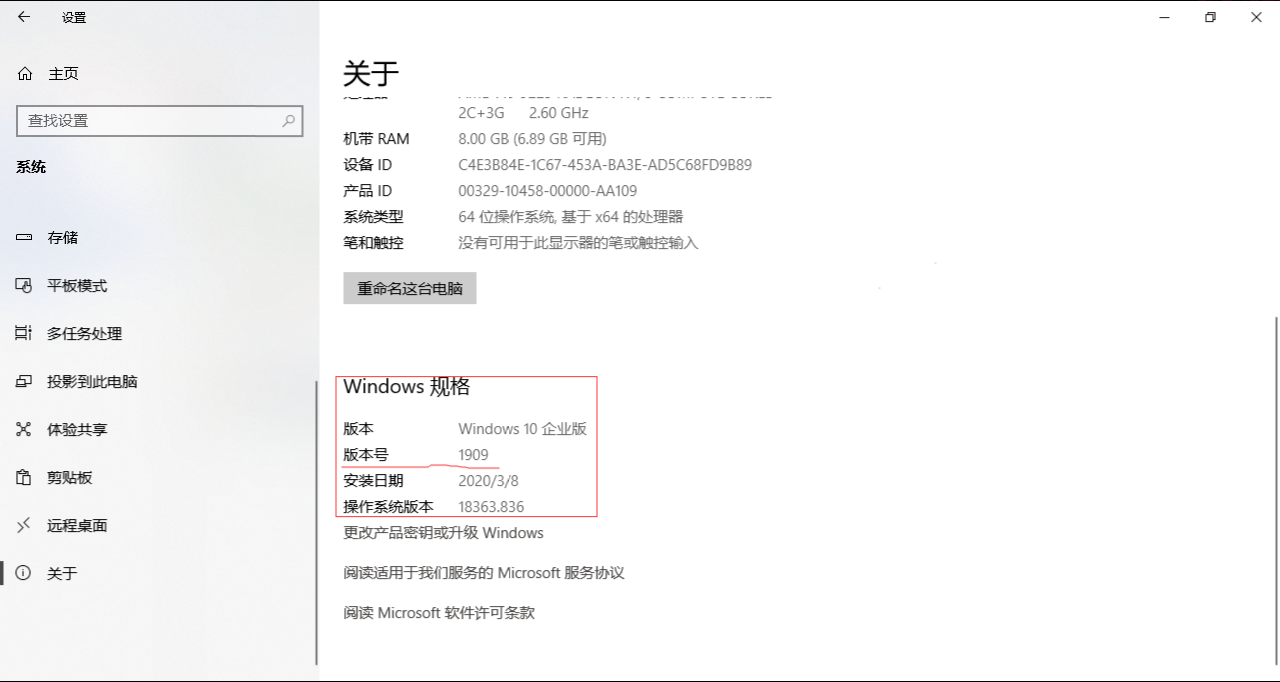This screenshot has width=1280, height=682.
Task: Click the 产品 ID value 00329-10458-00000-AA109
Action: 548,191
